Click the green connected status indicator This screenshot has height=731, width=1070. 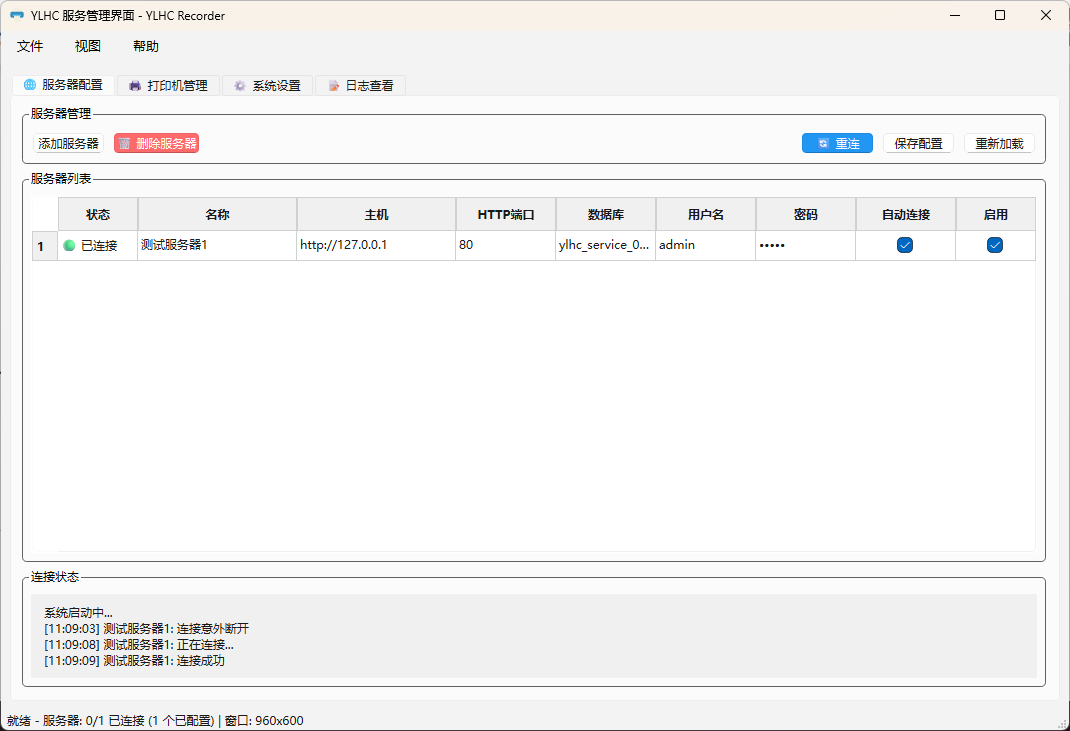tap(70, 245)
